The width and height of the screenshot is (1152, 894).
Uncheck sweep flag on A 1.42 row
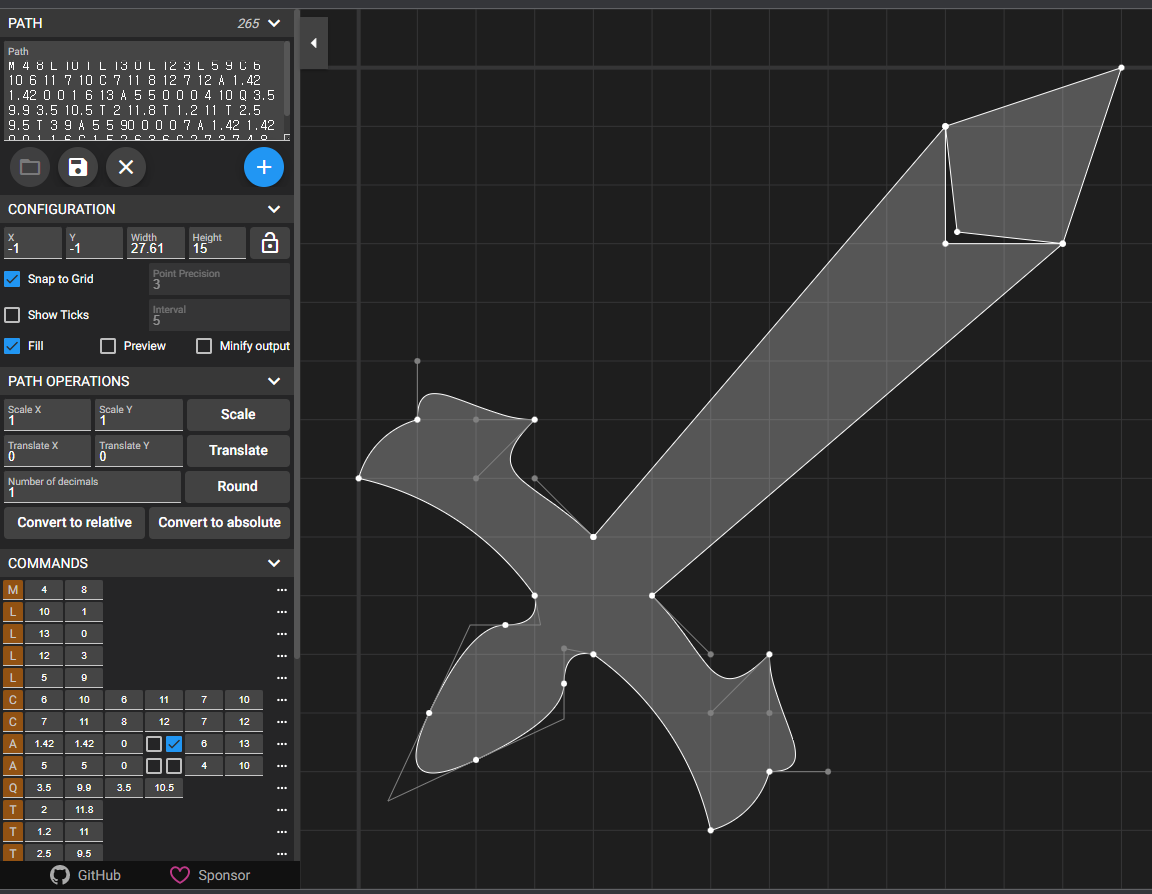[x=173, y=744]
